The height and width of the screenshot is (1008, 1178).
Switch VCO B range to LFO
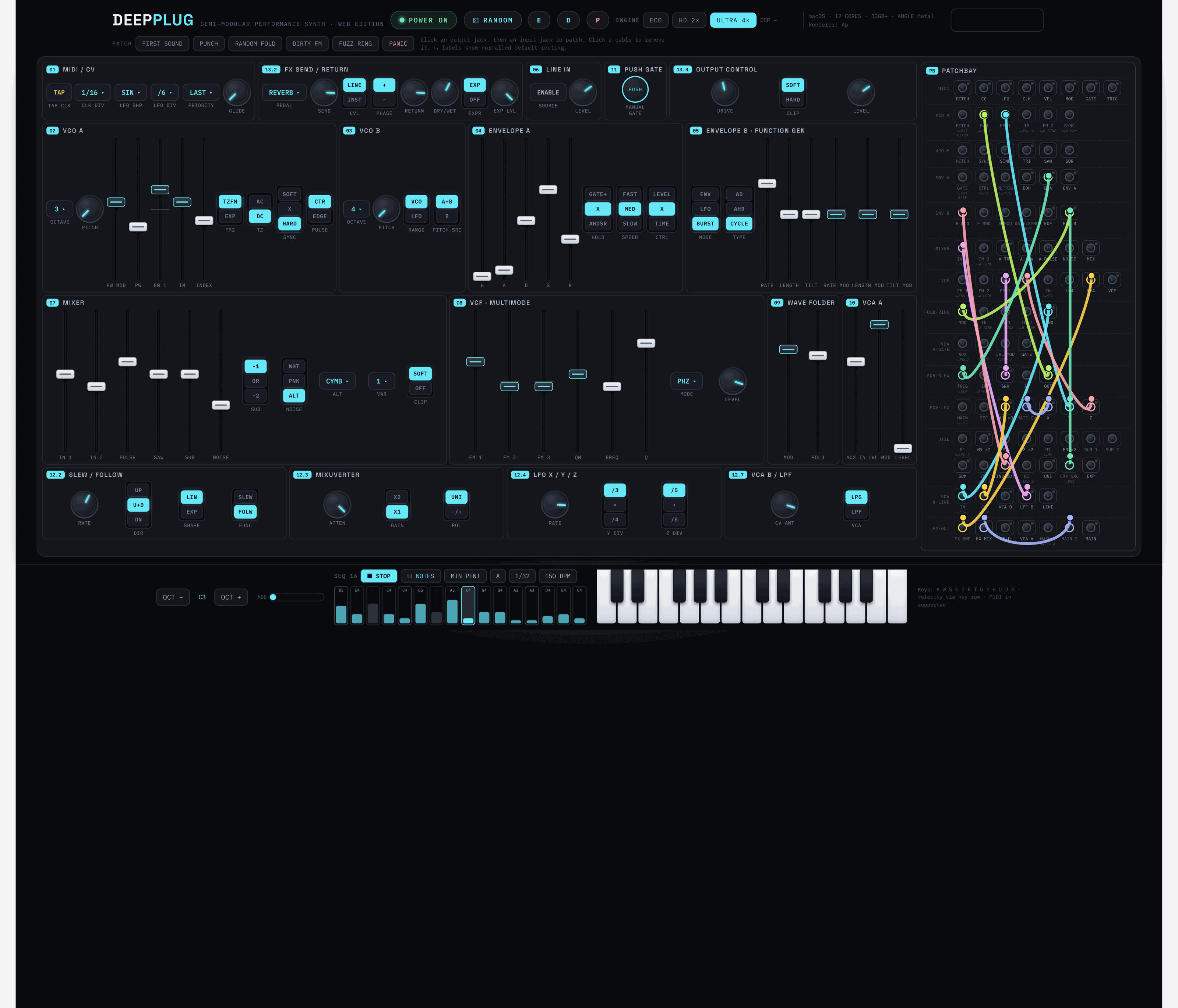point(416,216)
